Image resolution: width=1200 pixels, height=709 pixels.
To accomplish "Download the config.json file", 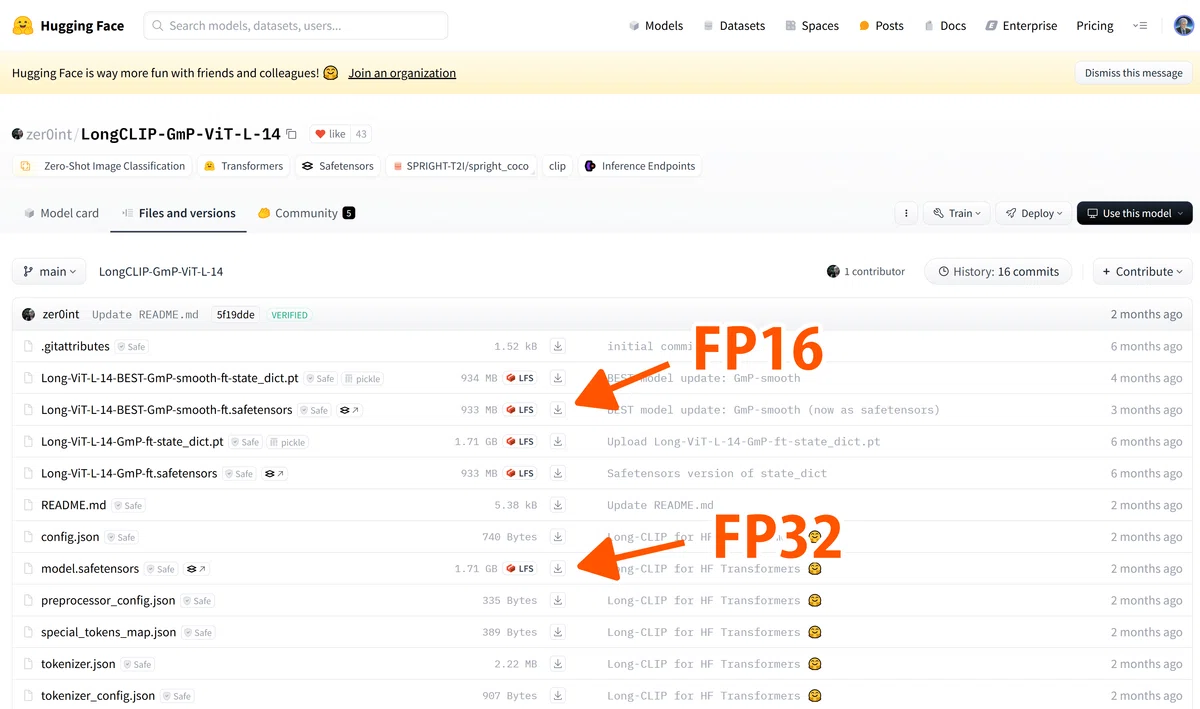I will coord(558,537).
